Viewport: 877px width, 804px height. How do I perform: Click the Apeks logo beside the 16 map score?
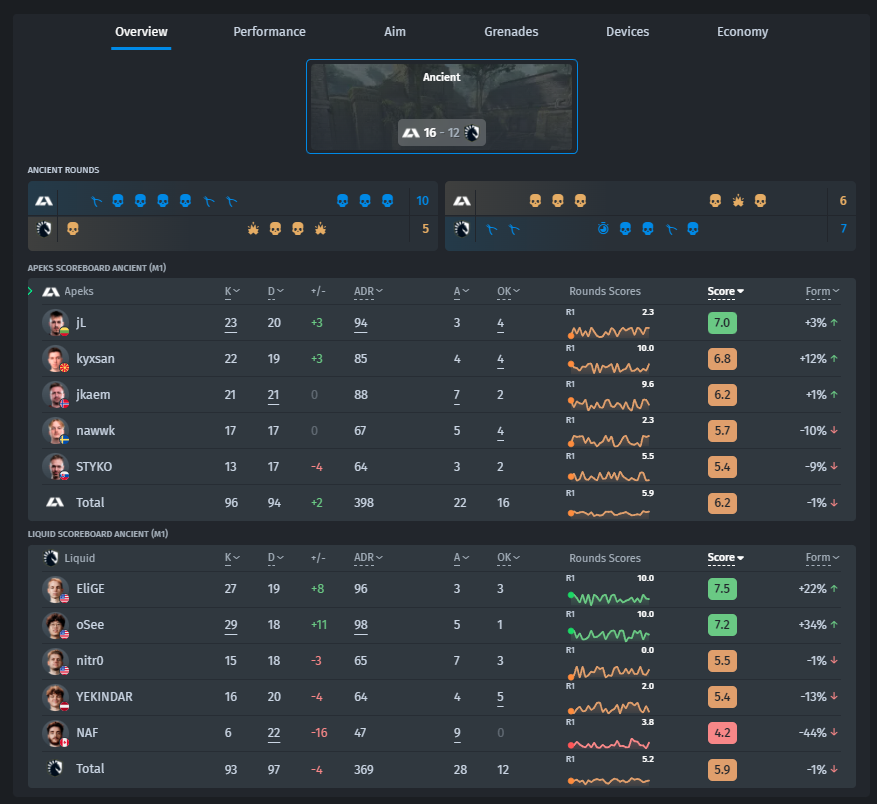[411, 133]
